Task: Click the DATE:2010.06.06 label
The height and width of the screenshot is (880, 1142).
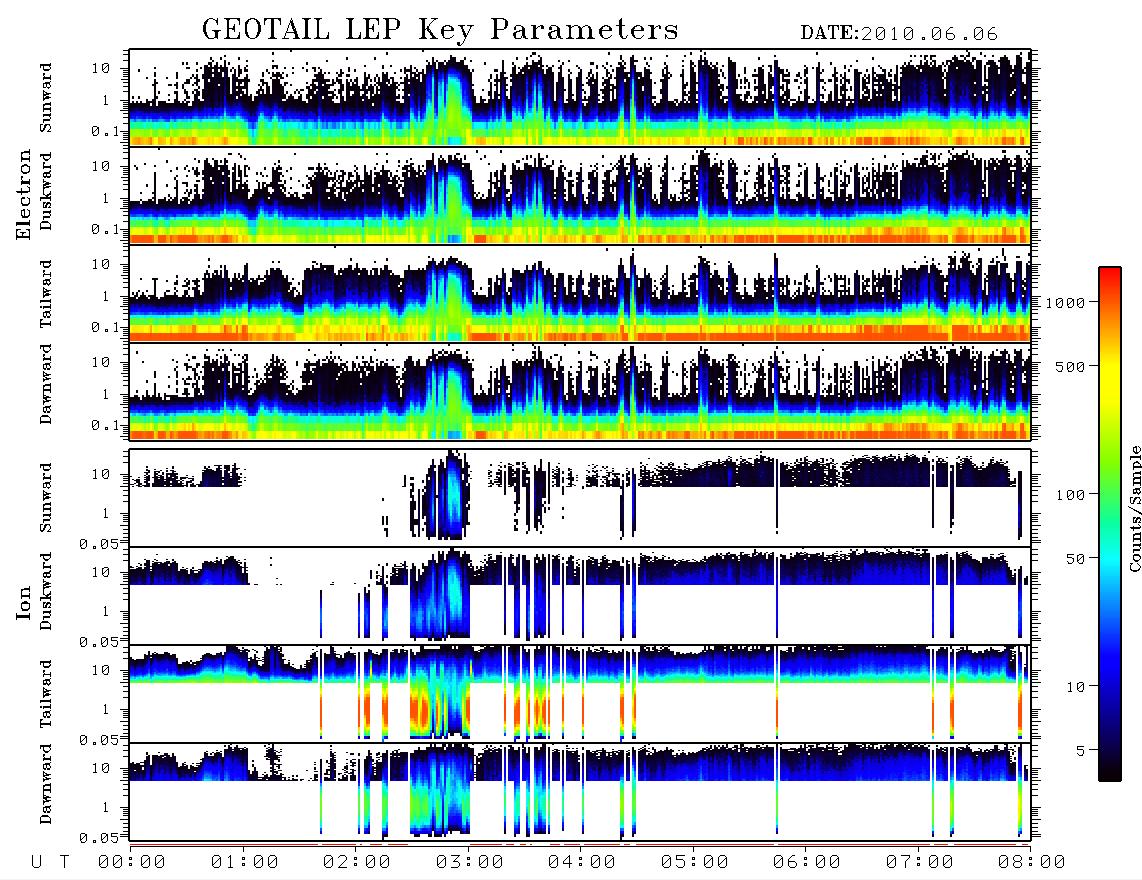Action: click(899, 34)
